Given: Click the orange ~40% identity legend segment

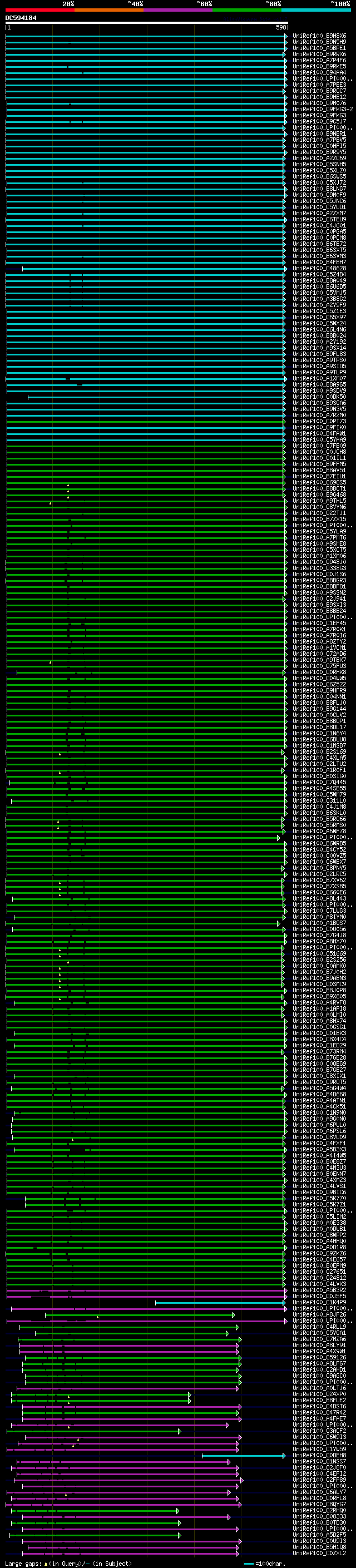Looking at the screenshot, I should 109,10.
